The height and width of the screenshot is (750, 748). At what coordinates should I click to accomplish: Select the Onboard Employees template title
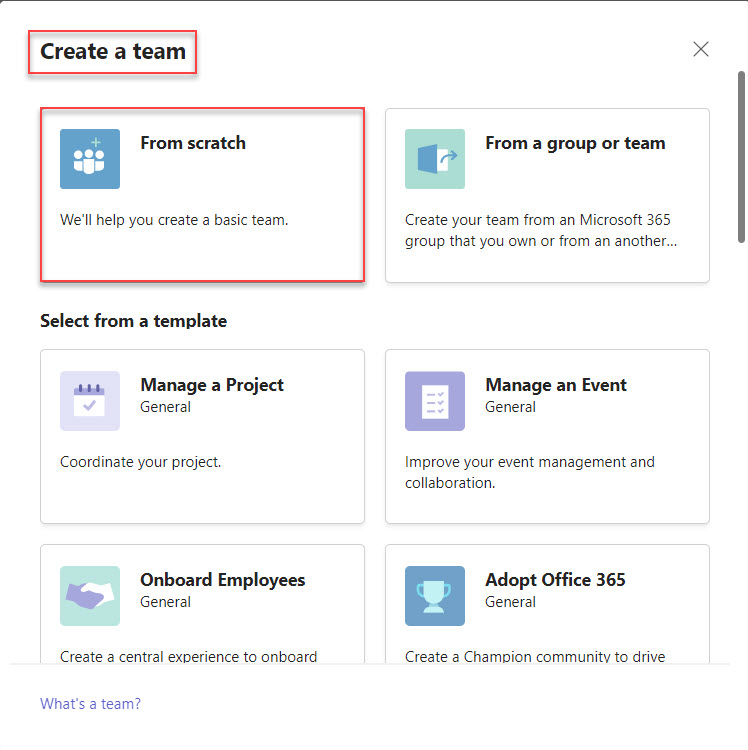point(222,580)
